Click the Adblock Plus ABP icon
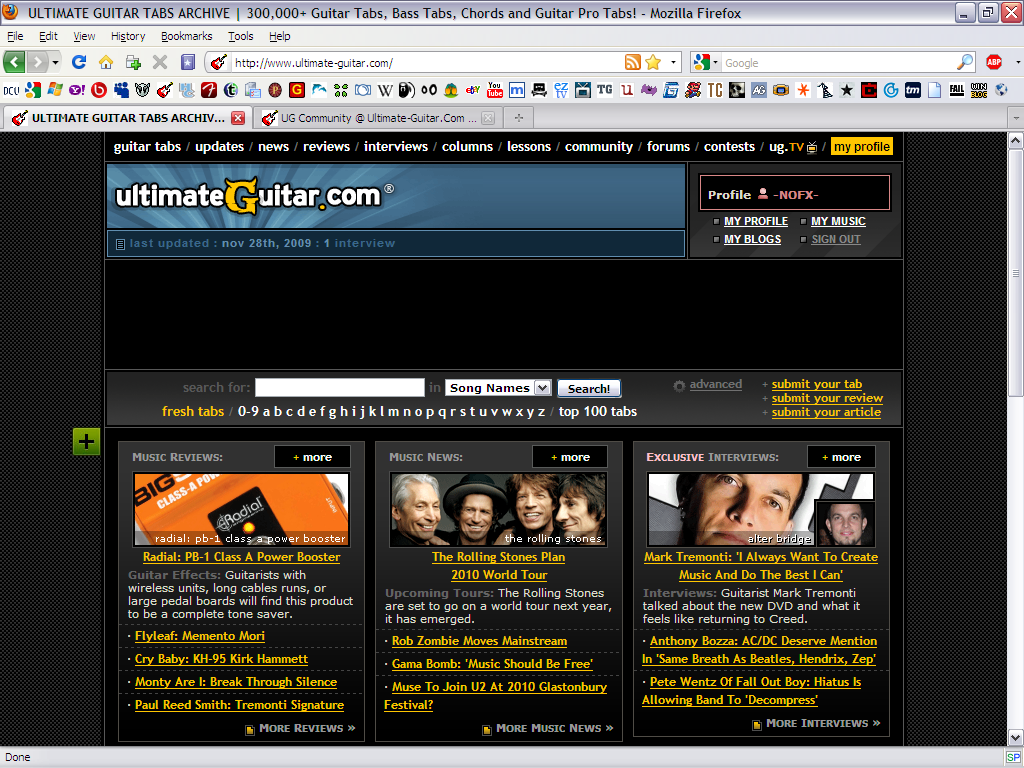This screenshot has width=1024, height=768. [994, 63]
